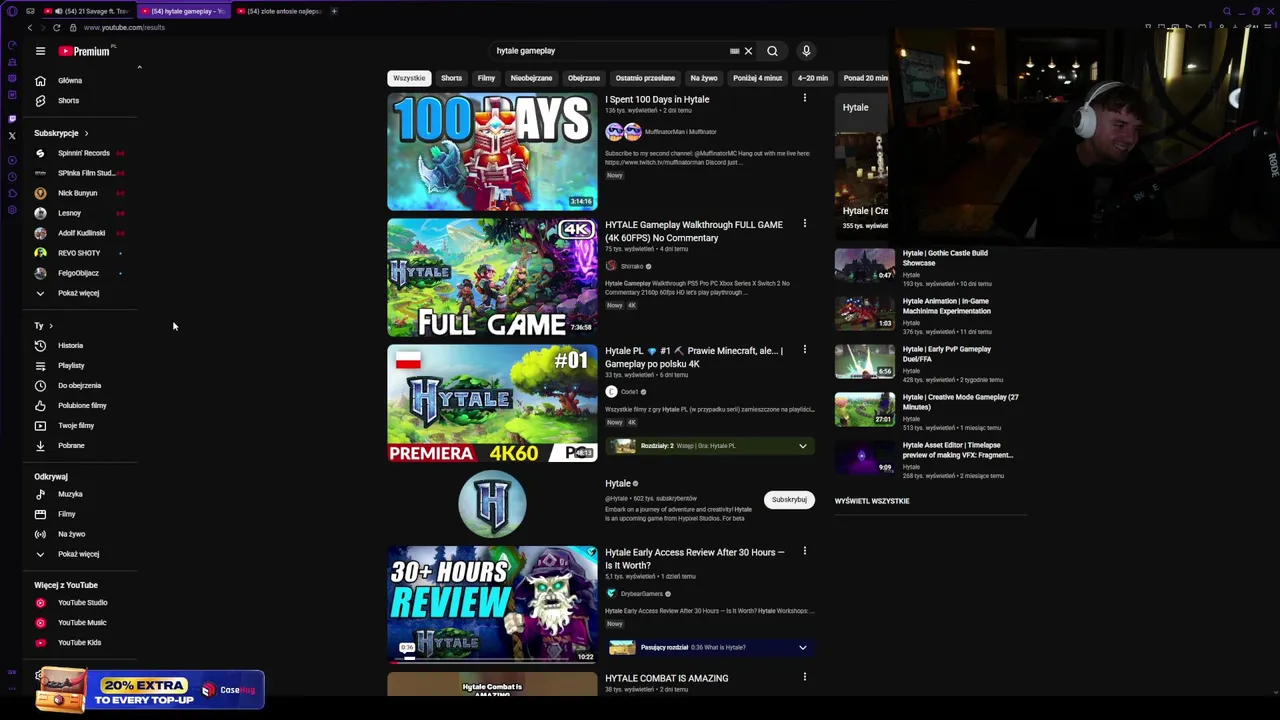The image size is (1280, 720).
Task: Click the YouTube Premium logo
Action: pos(85,51)
